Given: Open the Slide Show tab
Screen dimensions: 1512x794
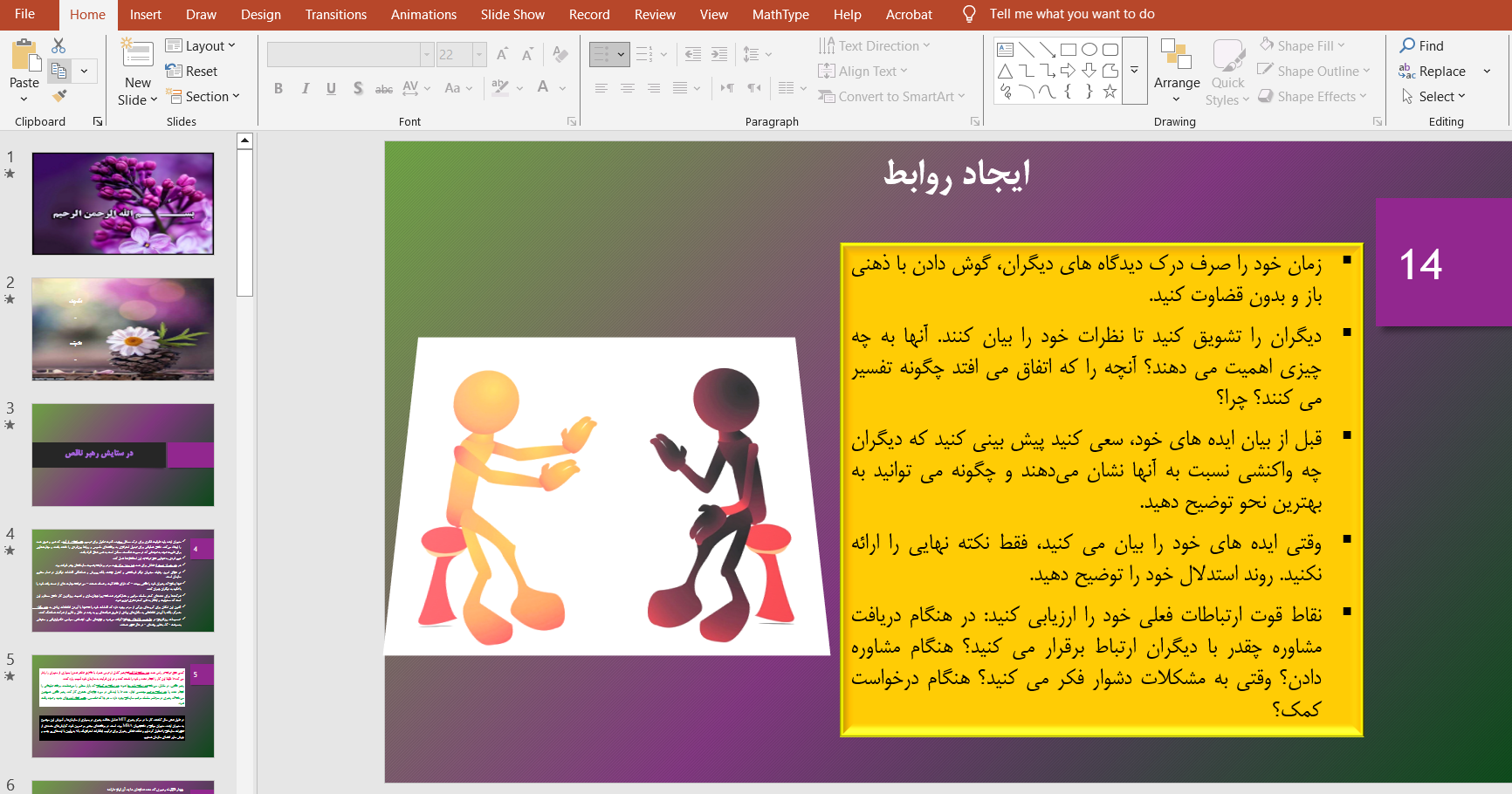Looking at the screenshot, I should pyautogui.click(x=512, y=15).
